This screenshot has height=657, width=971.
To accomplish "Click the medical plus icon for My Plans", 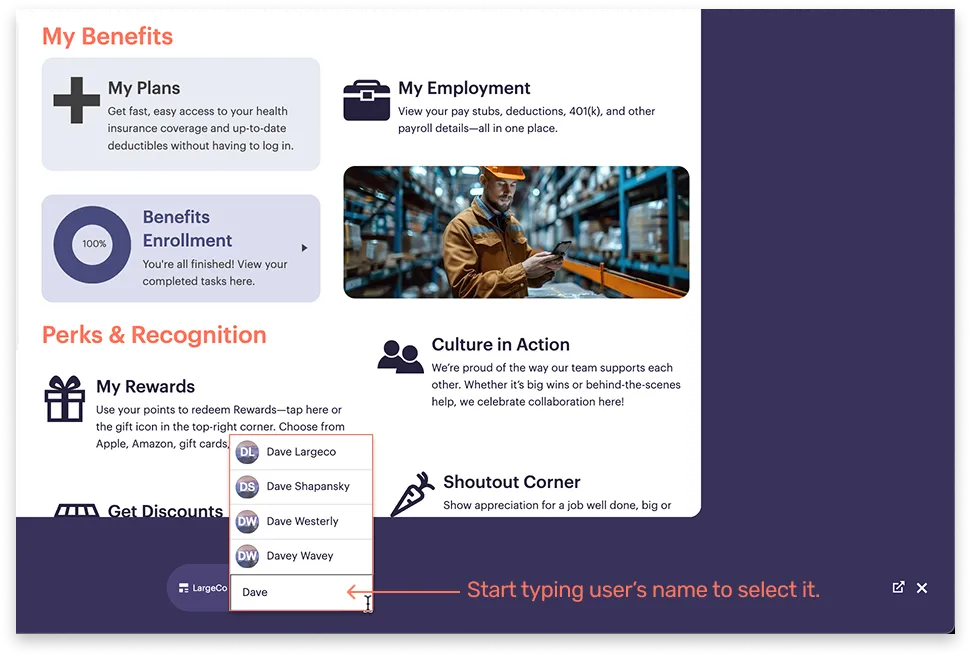I will tap(76, 100).
